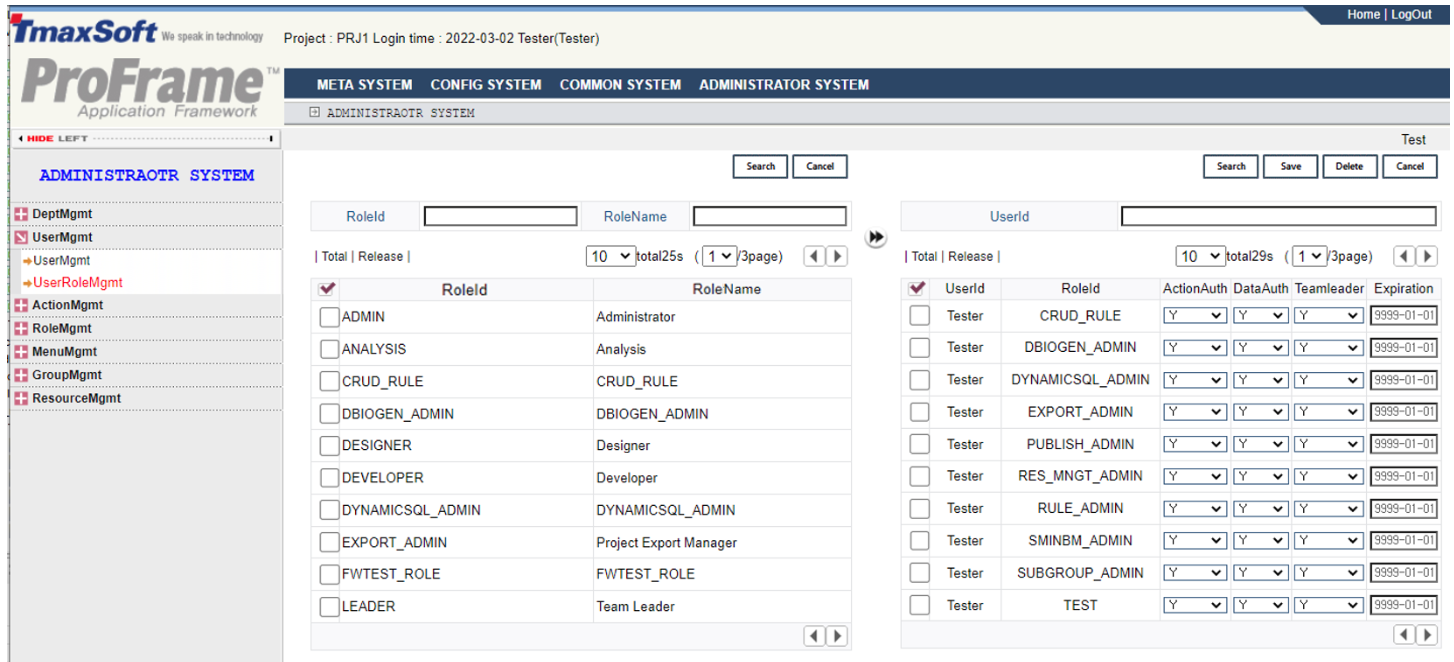This screenshot has width=1454, height=662.
Task: Click the LogOut link
Action: click(x=1411, y=15)
